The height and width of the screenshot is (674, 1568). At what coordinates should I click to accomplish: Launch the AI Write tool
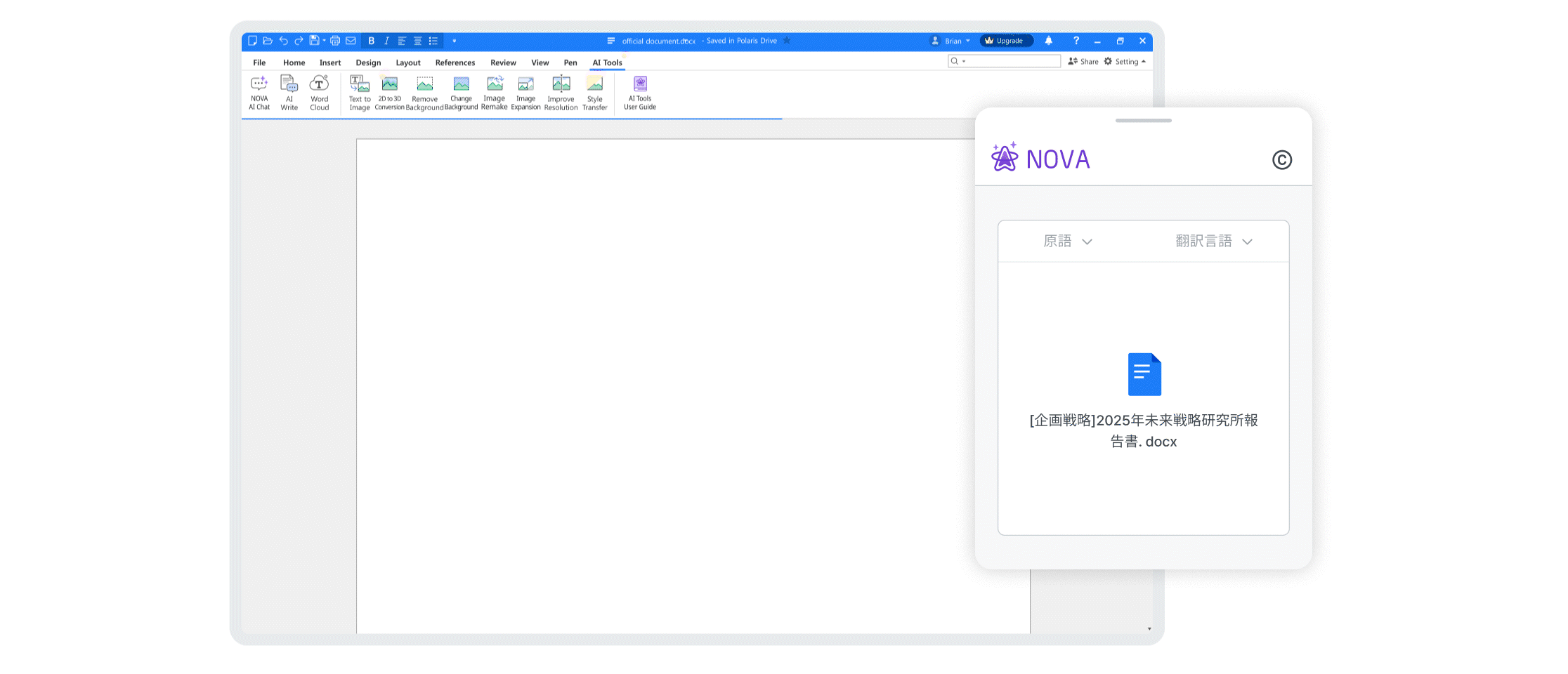coord(289,93)
